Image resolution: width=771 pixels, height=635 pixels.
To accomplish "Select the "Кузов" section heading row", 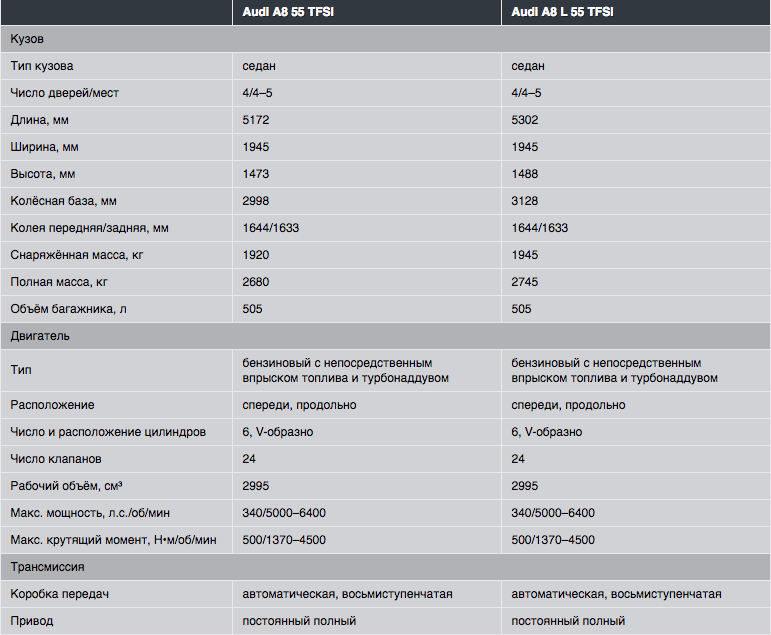I will 27,39.
